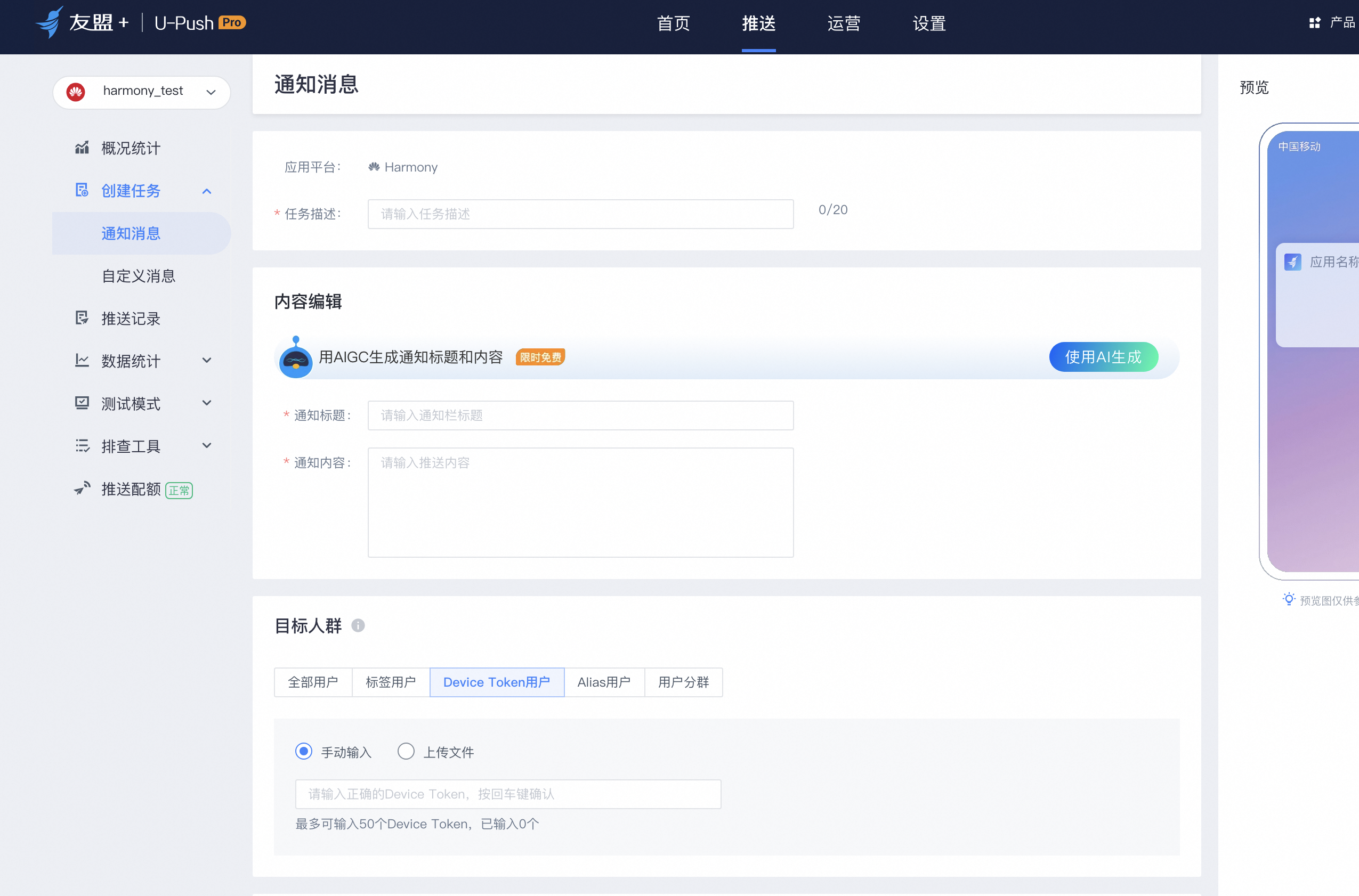Select the Device Token用户 tab
This screenshot has height=896, width=1359.
[497, 682]
